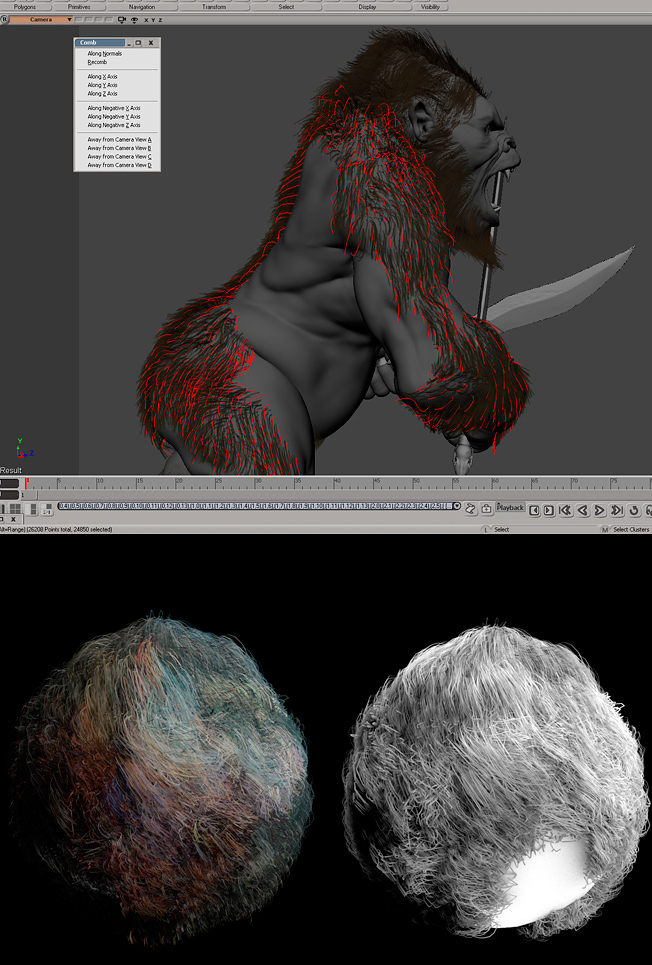Click frame 40 on the timeline ruler
The height and width of the screenshot is (965, 652).
point(336,483)
